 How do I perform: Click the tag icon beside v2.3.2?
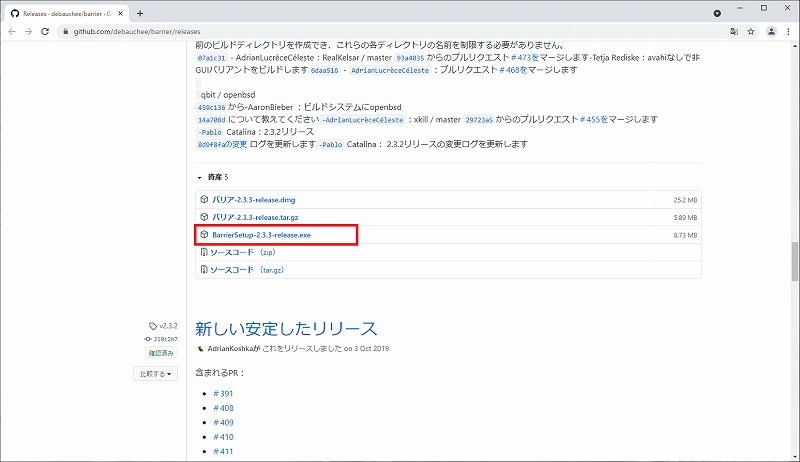[x=153, y=326]
